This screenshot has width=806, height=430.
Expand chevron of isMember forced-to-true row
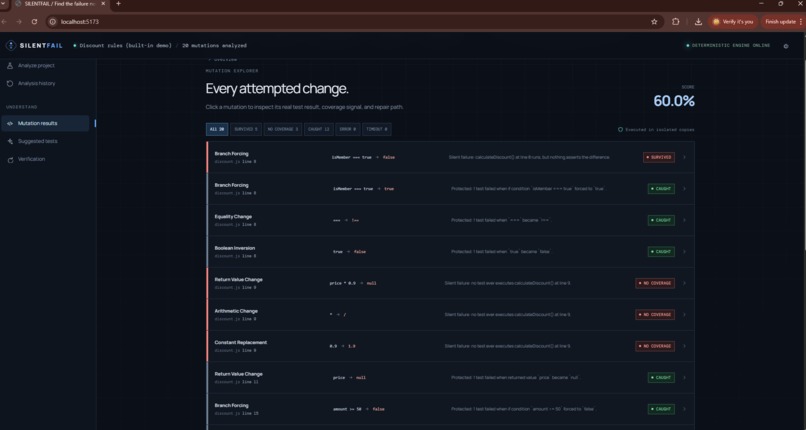pos(684,189)
